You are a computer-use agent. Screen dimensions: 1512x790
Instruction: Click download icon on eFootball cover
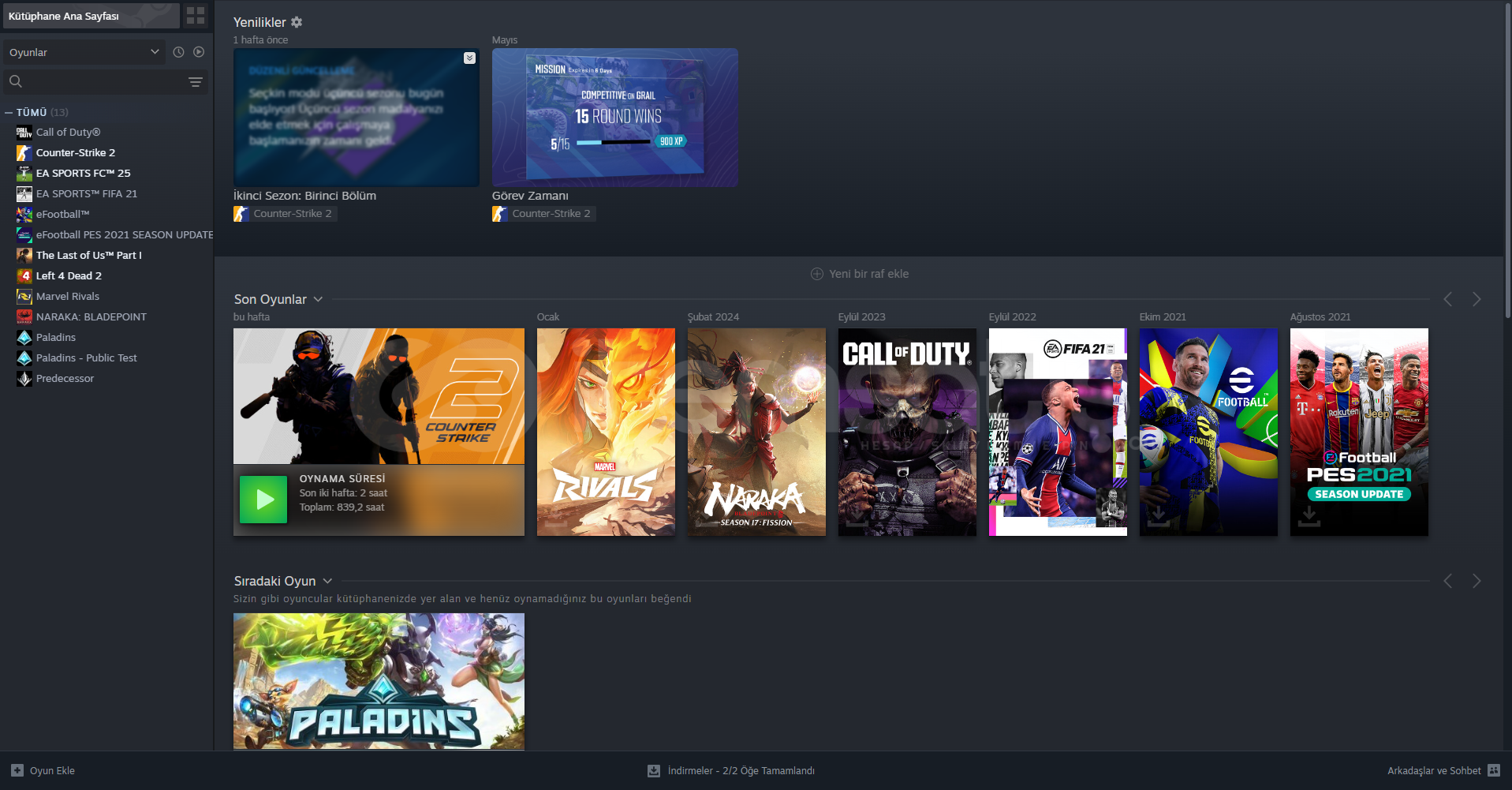click(1158, 516)
